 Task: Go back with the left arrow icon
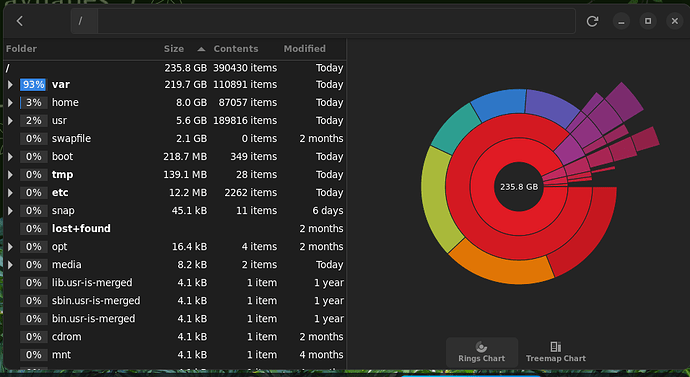tap(20, 21)
